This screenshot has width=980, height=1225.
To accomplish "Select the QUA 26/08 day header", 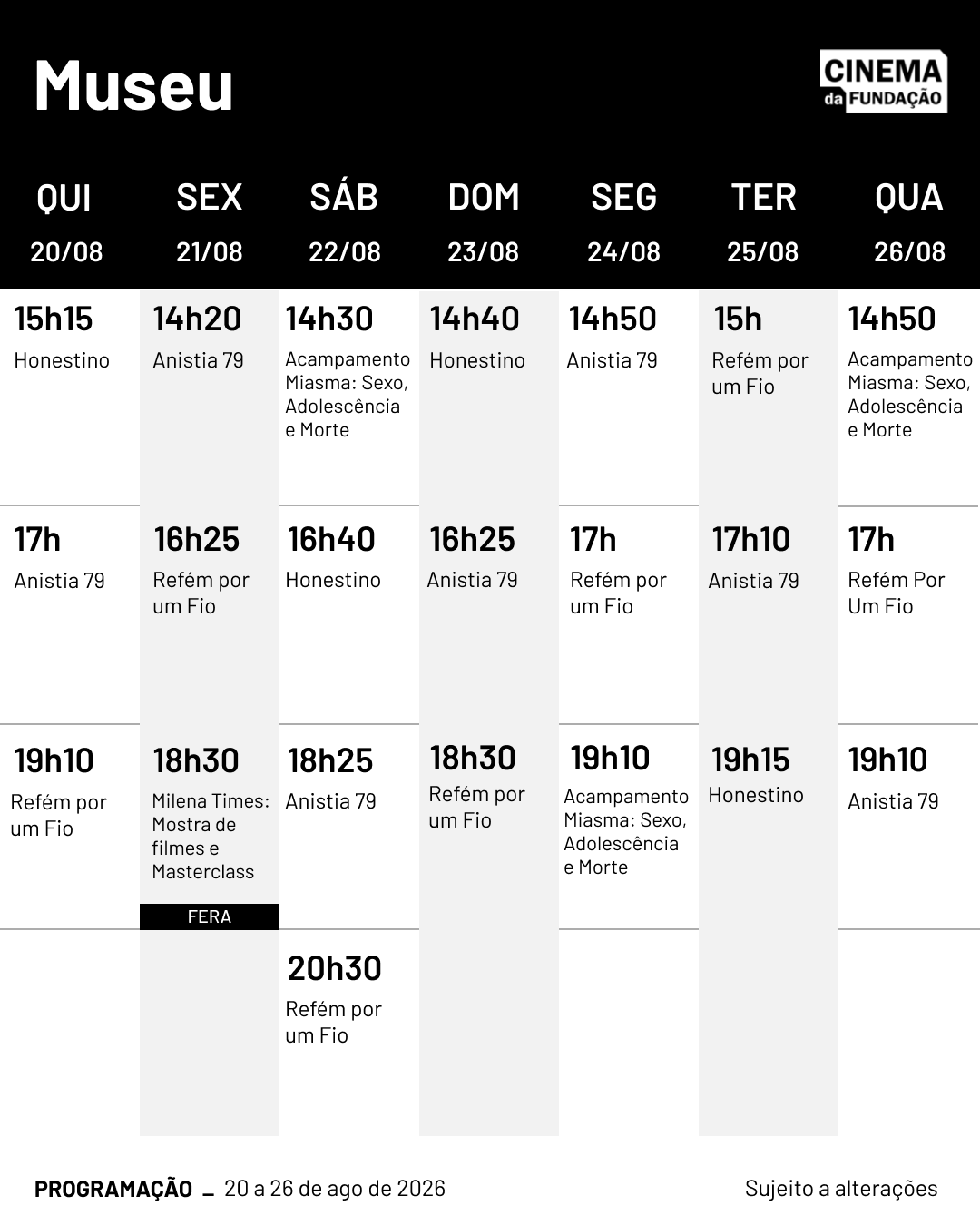I will [x=909, y=222].
